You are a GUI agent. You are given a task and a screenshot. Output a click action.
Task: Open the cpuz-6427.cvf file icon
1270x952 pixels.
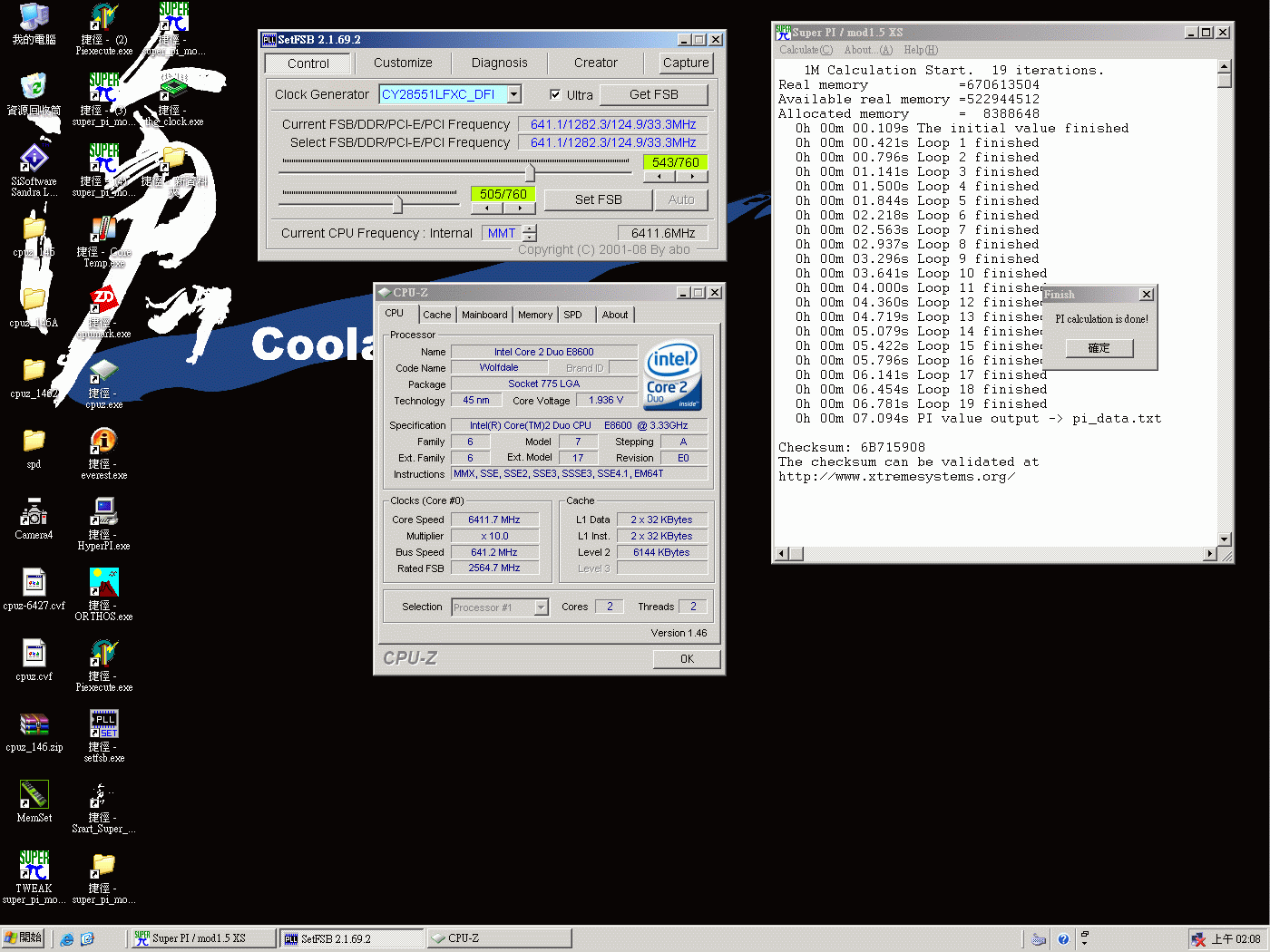click(34, 589)
